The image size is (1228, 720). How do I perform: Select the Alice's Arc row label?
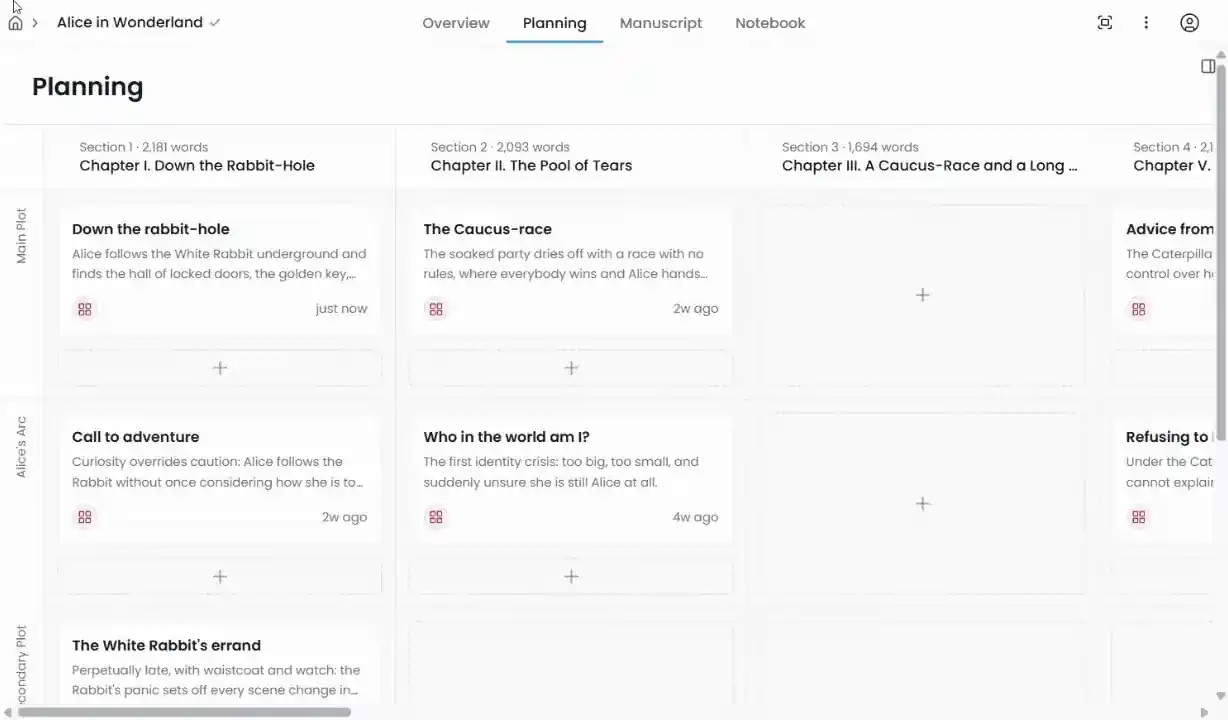pos(22,447)
